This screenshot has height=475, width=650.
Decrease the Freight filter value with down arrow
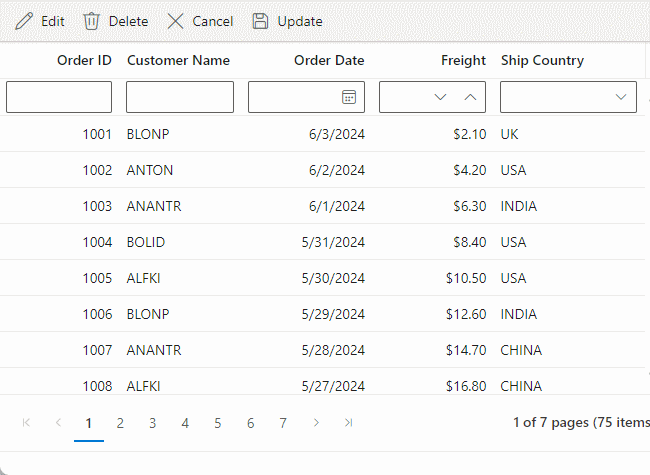point(440,97)
